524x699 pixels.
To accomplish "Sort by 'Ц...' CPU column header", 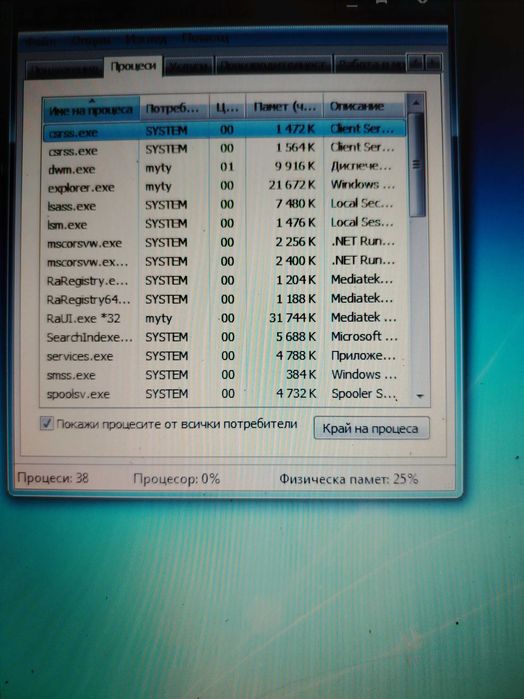I will pos(227,107).
